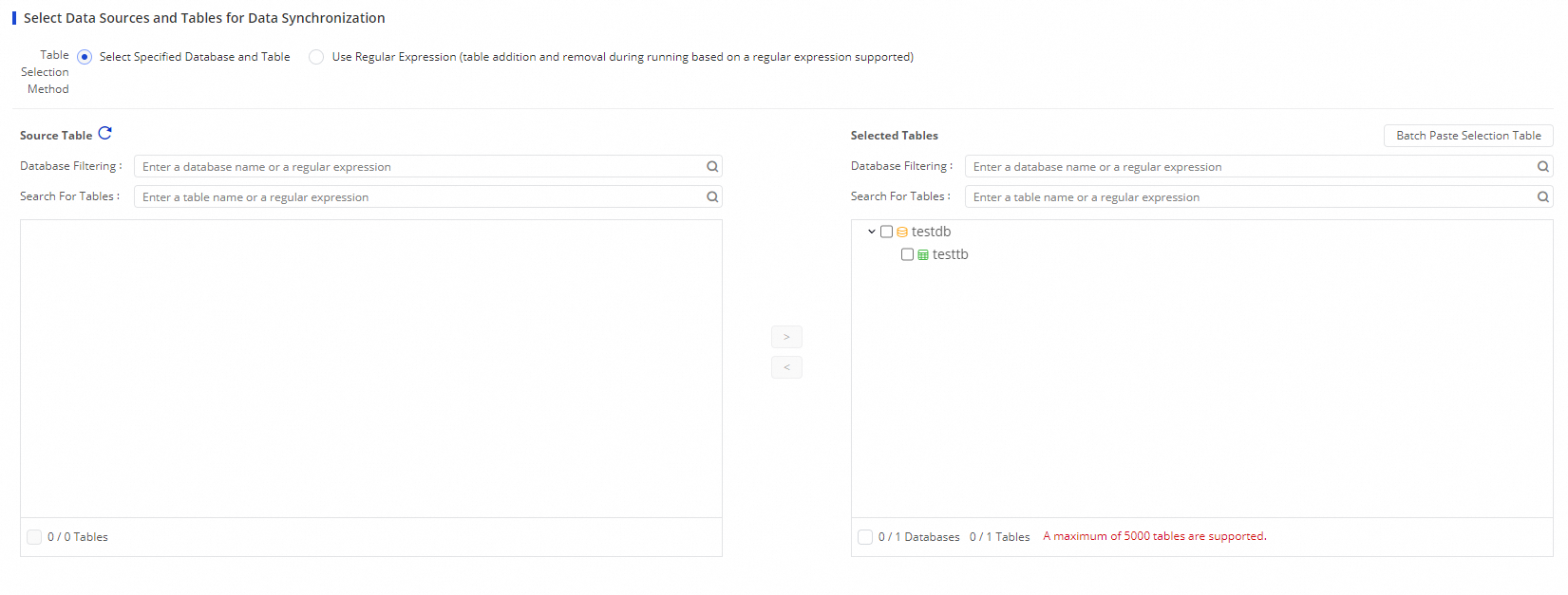Click the search icon in source Search For Tables
Image resolution: width=1568 pixels, height=595 pixels.
coord(712,197)
